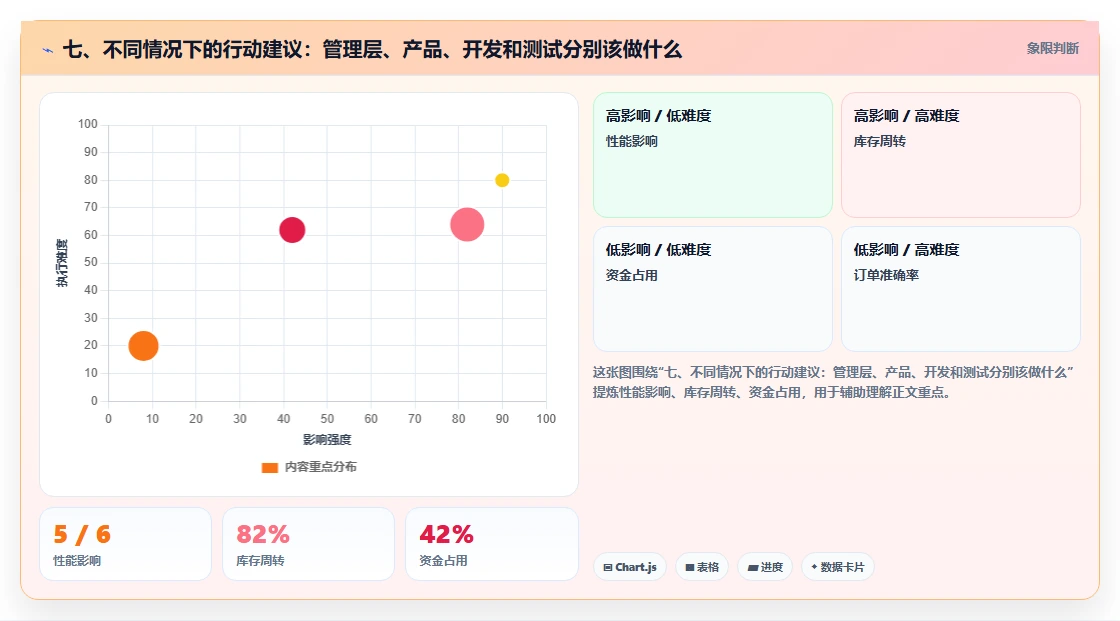
Task: Click the 库存周转 label under 82%
Action: [260, 561]
